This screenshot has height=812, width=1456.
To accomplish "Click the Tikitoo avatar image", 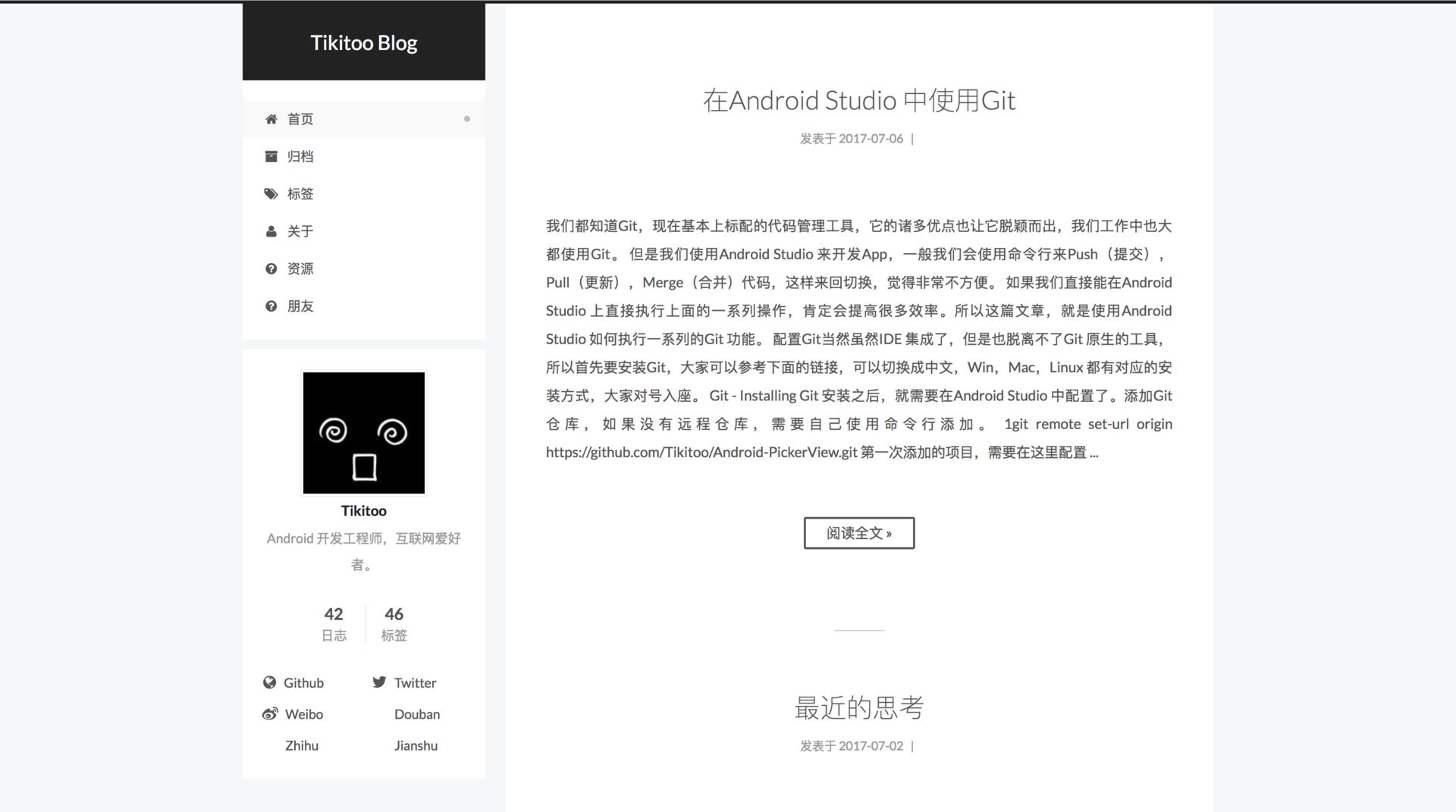I will [363, 433].
